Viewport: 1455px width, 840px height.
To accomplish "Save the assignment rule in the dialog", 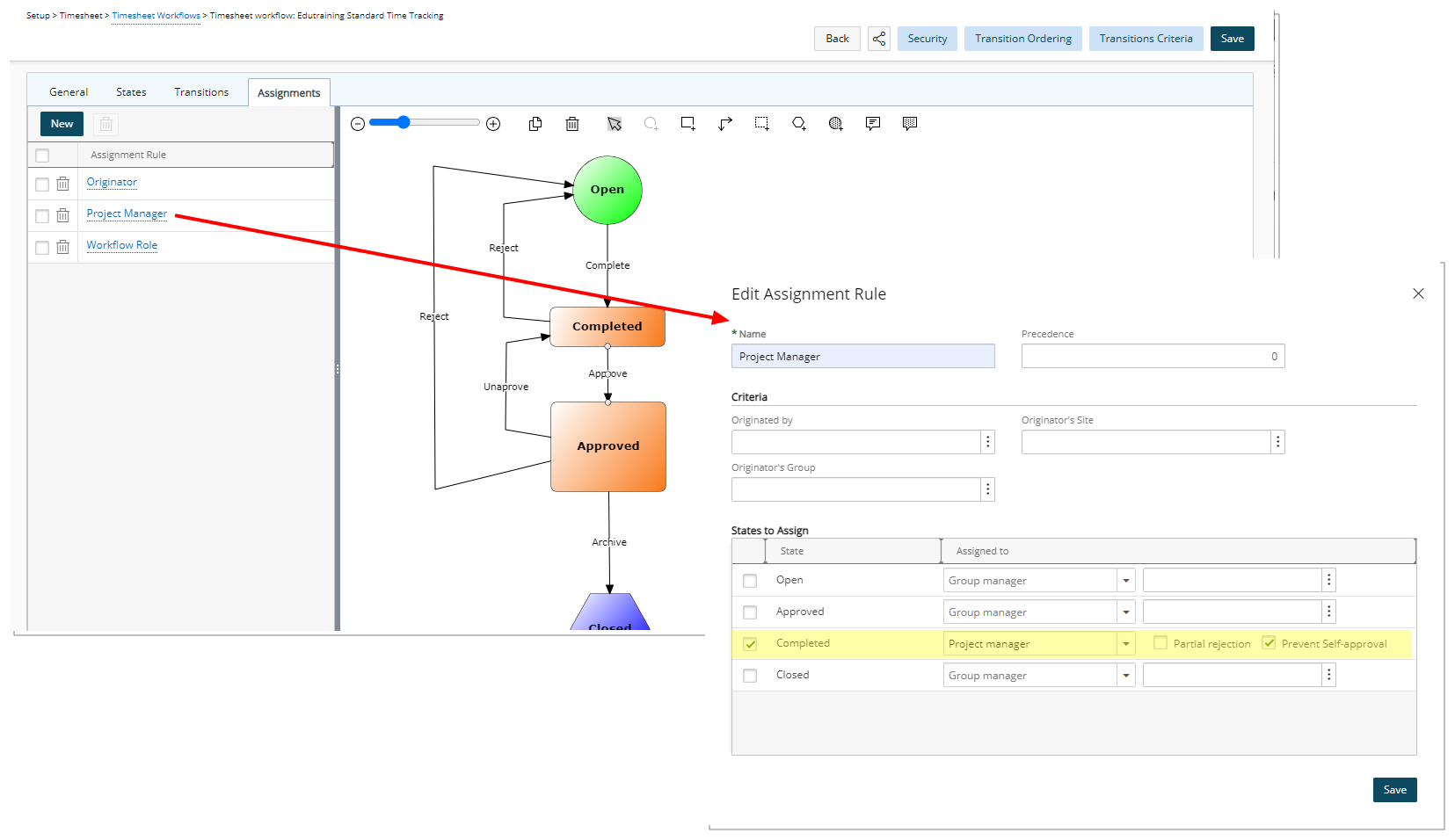I will pos(1395,790).
